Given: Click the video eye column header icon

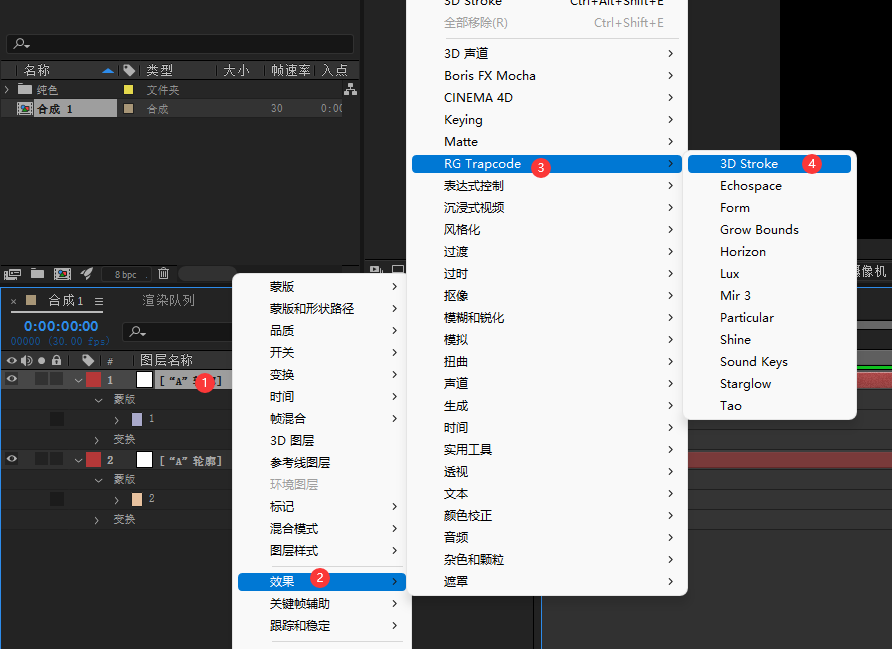Looking at the screenshot, I should click(x=11, y=360).
